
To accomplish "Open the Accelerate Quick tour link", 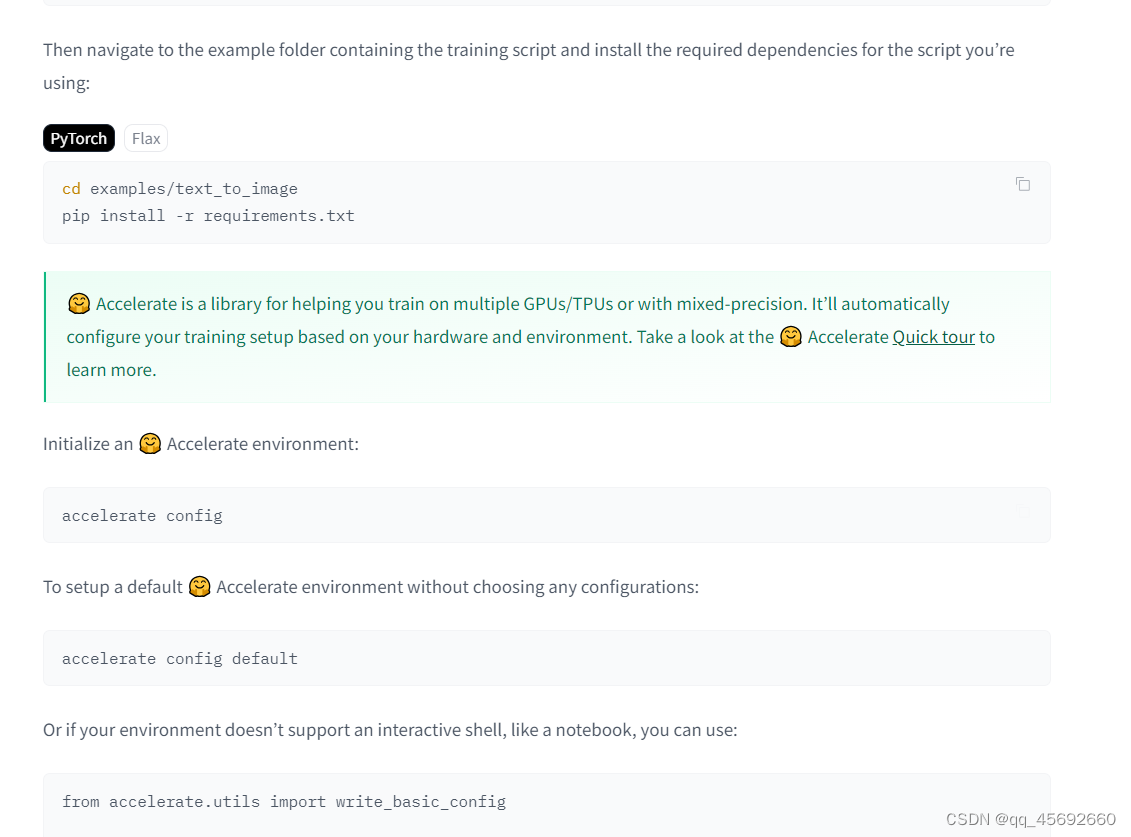I will pos(934,337).
